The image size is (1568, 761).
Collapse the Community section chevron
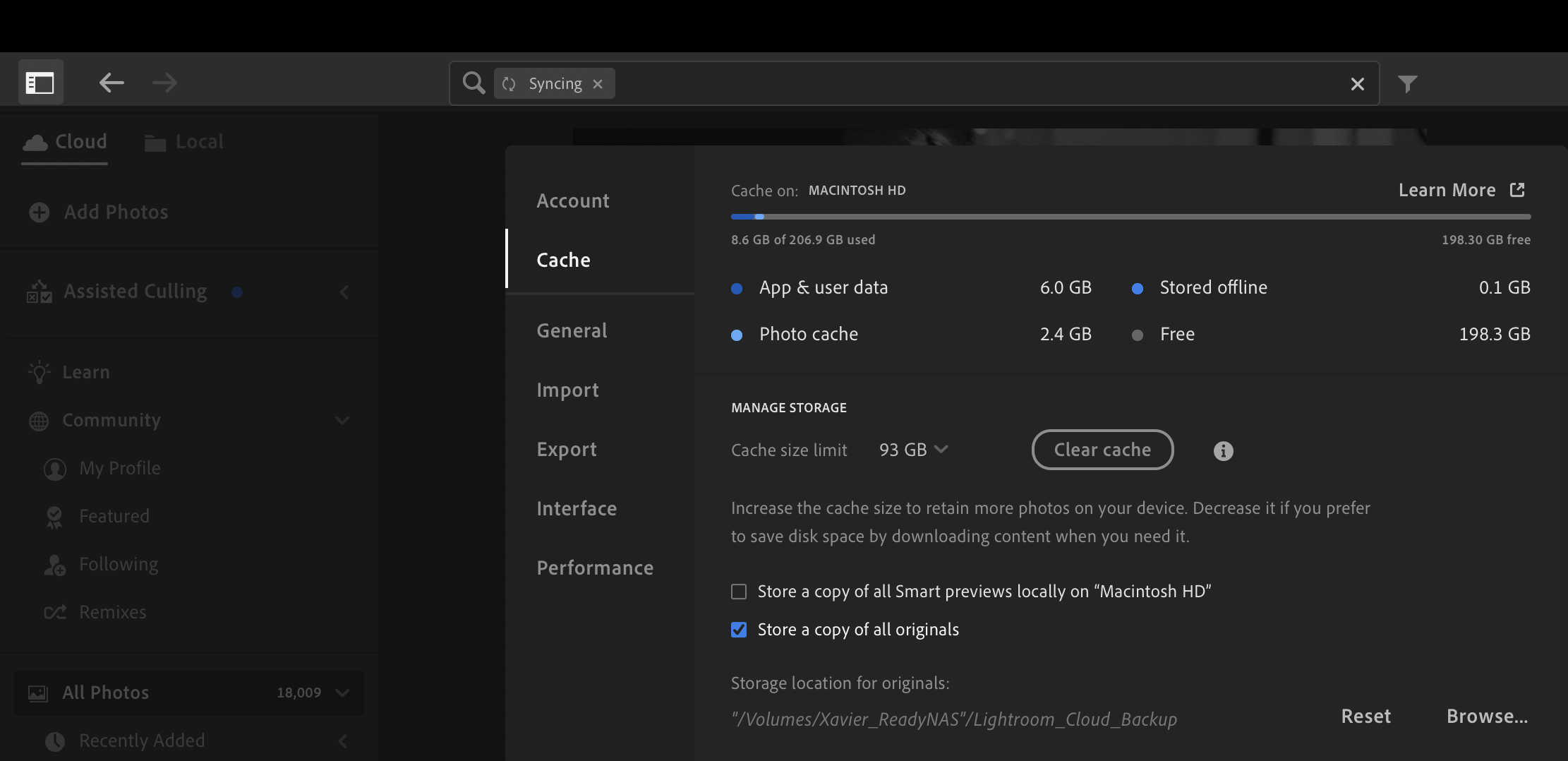pos(342,421)
